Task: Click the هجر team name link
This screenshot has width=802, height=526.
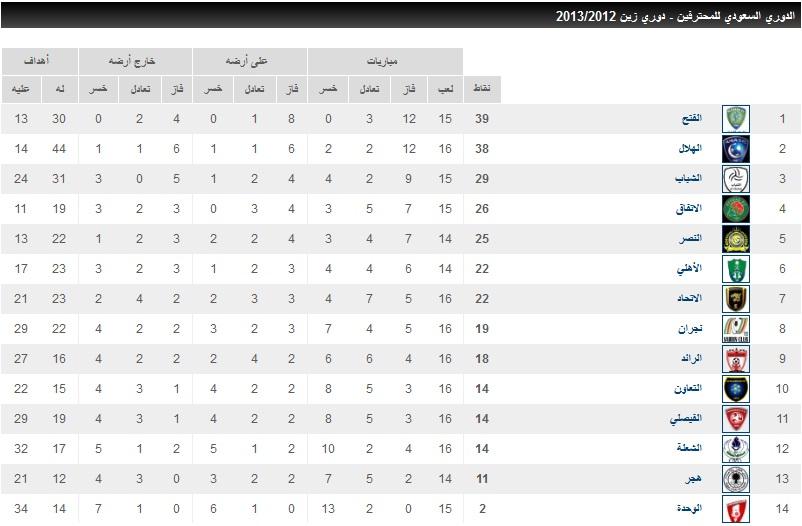Action: 693,479
